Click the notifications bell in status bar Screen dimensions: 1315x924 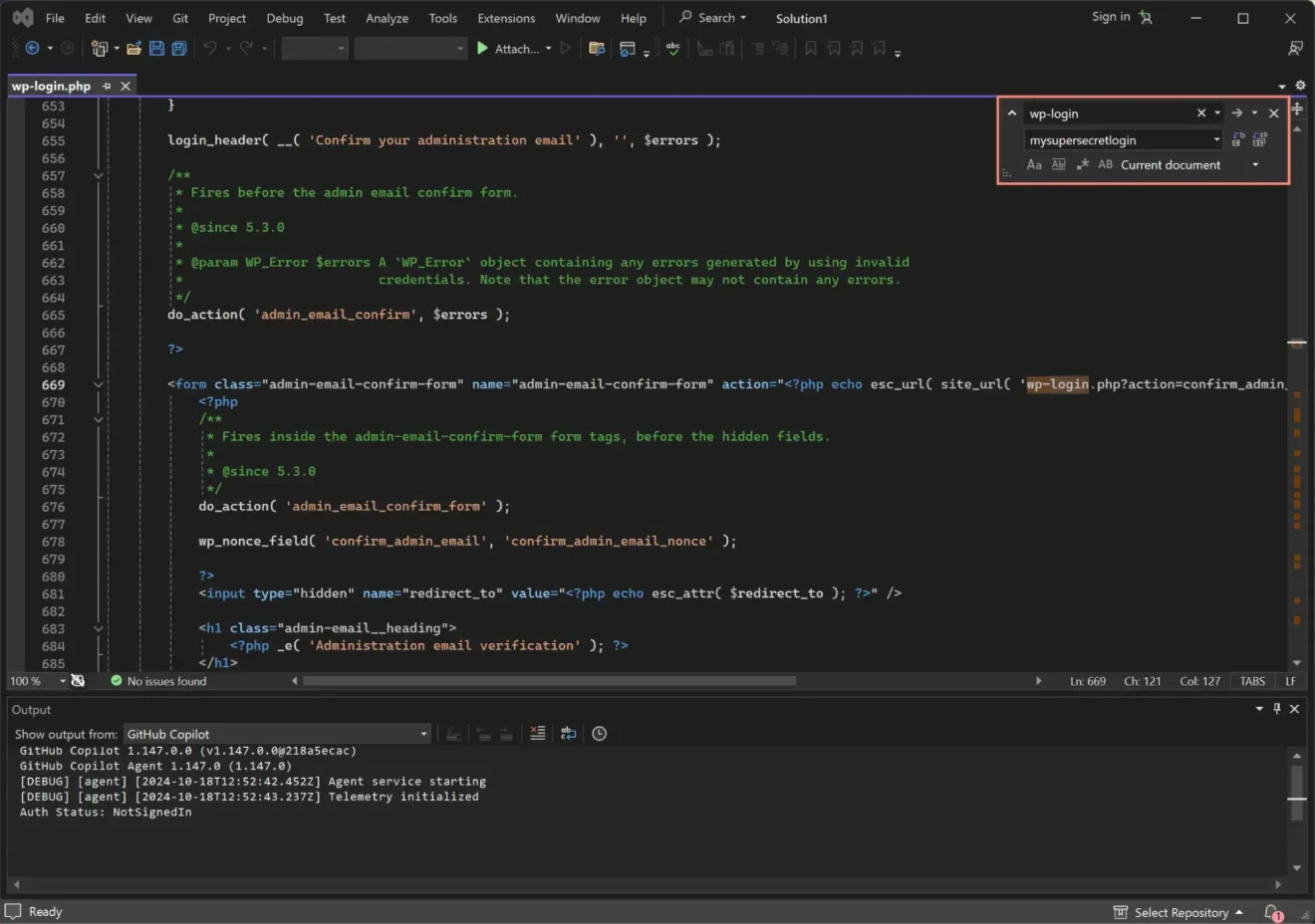tap(1272, 912)
